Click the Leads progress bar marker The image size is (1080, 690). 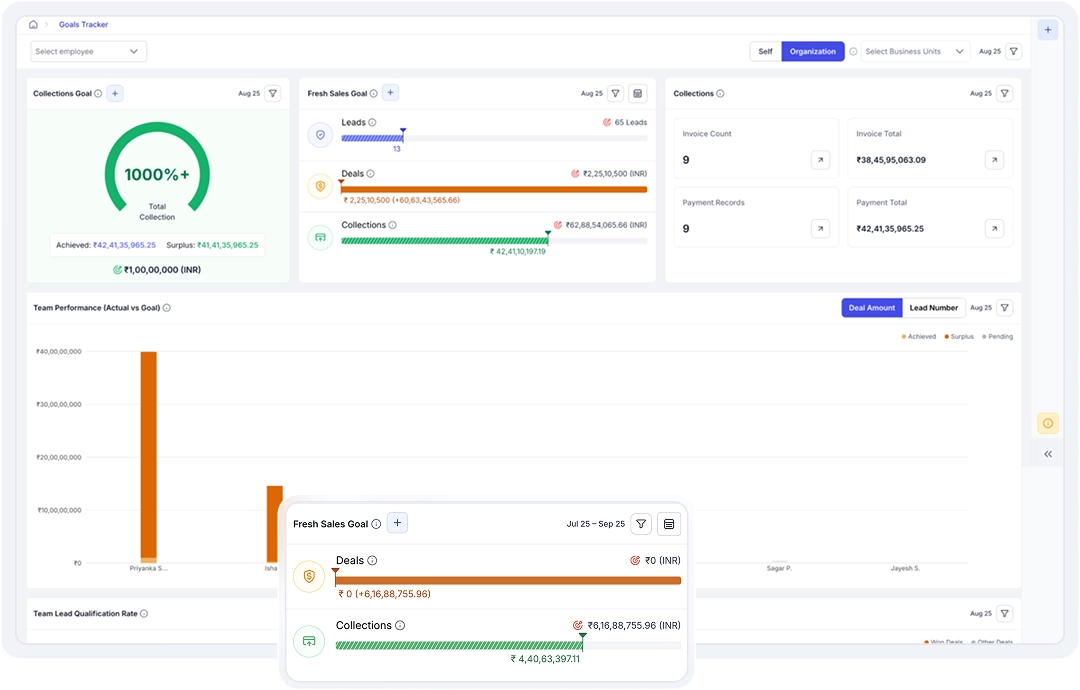point(402,131)
